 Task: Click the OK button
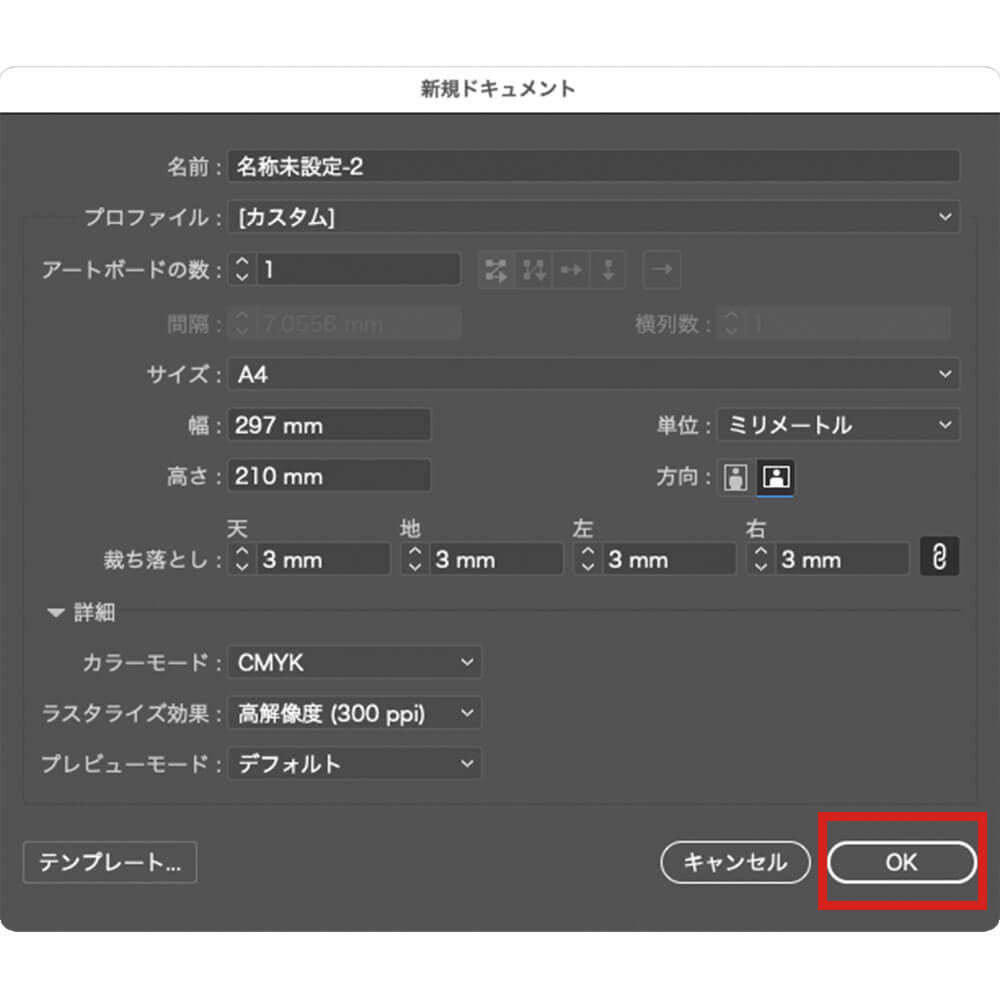[901, 862]
